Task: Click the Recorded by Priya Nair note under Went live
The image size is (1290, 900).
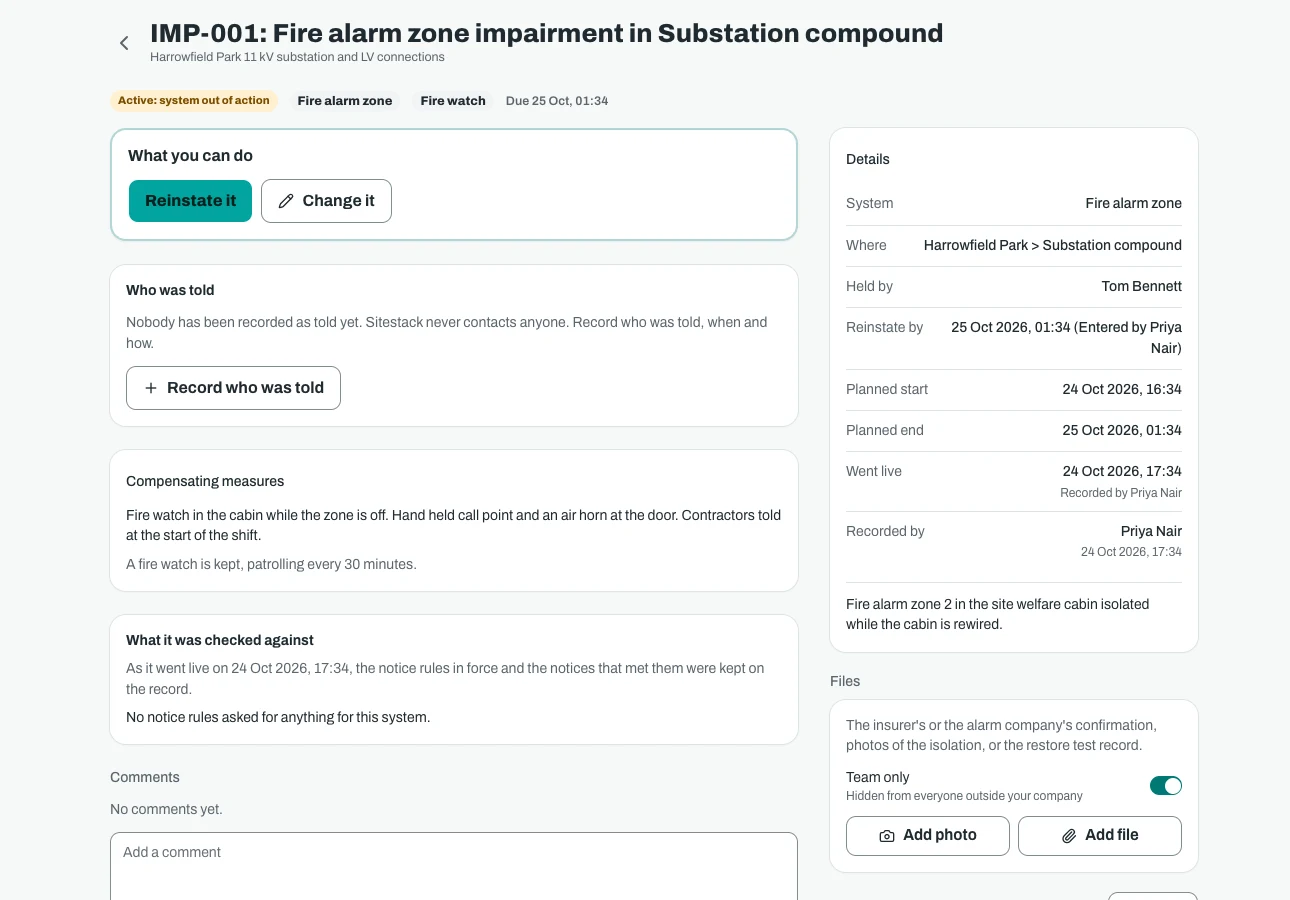Action: pyautogui.click(x=1121, y=493)
